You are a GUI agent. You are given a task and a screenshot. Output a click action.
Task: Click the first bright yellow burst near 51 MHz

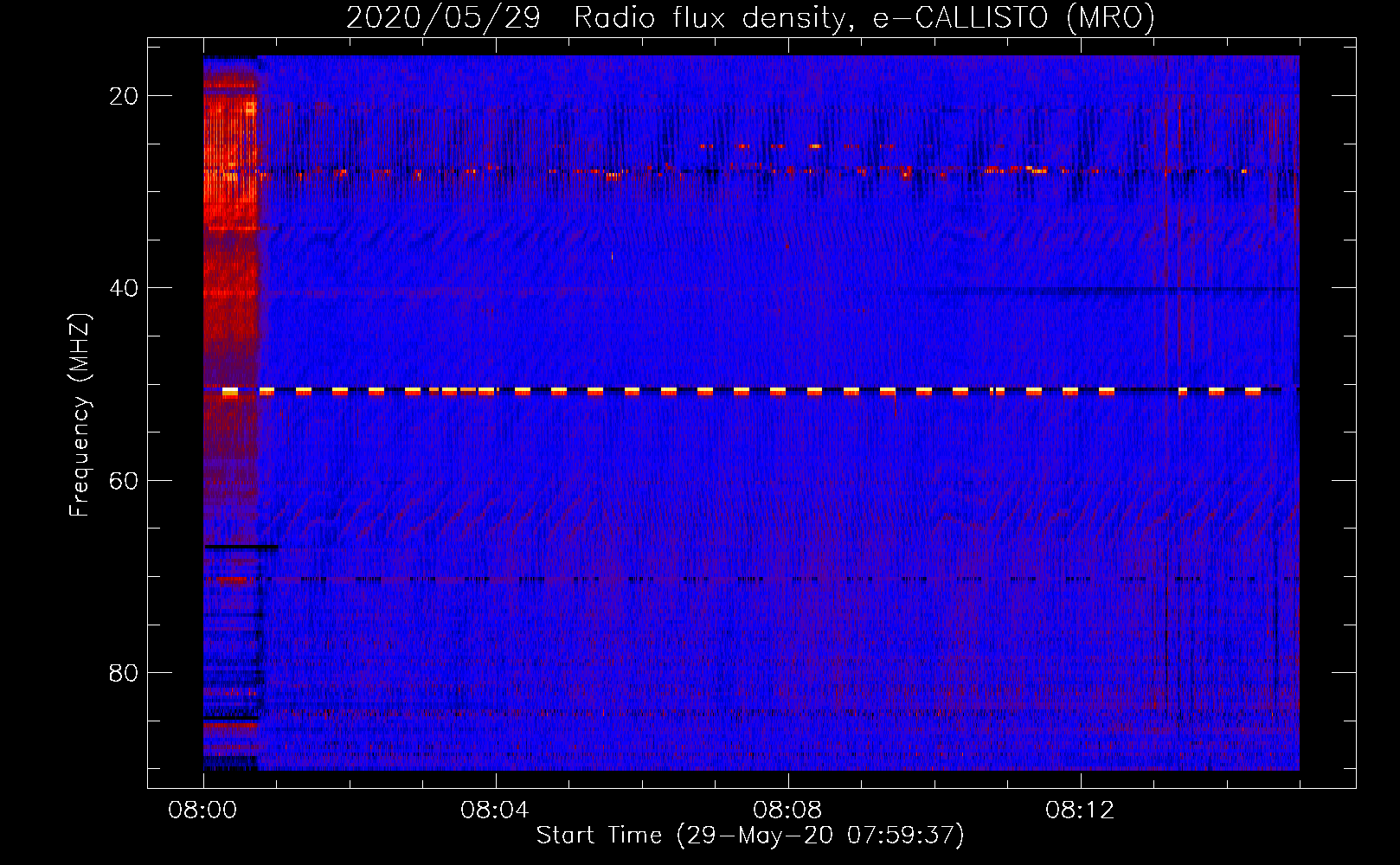click(230, 392)
